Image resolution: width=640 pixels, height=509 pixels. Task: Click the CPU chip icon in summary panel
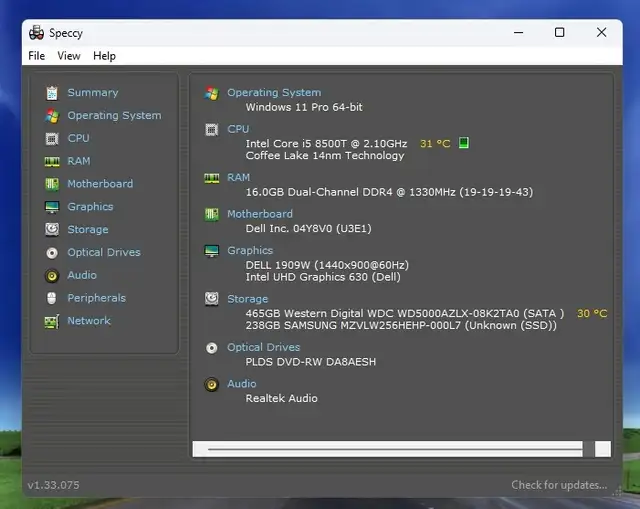click(211, 130)
